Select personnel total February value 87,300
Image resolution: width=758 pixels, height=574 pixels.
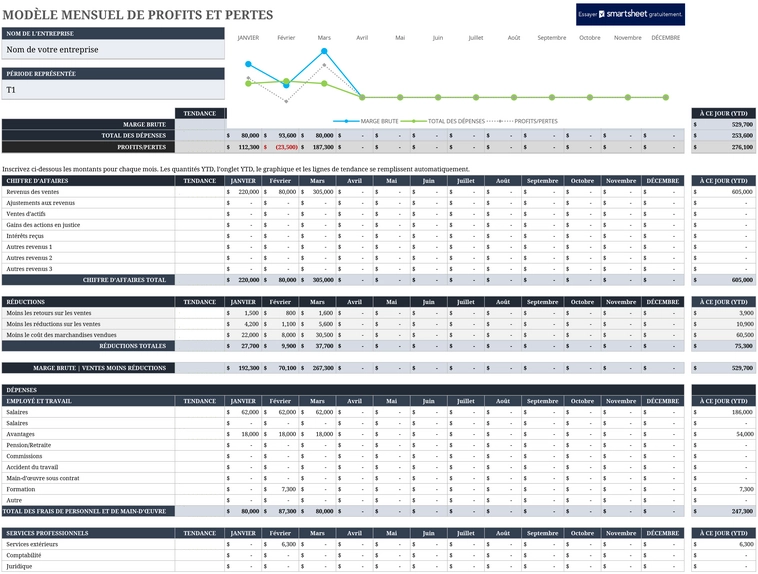pyautogui.click(x=280, y=511)
